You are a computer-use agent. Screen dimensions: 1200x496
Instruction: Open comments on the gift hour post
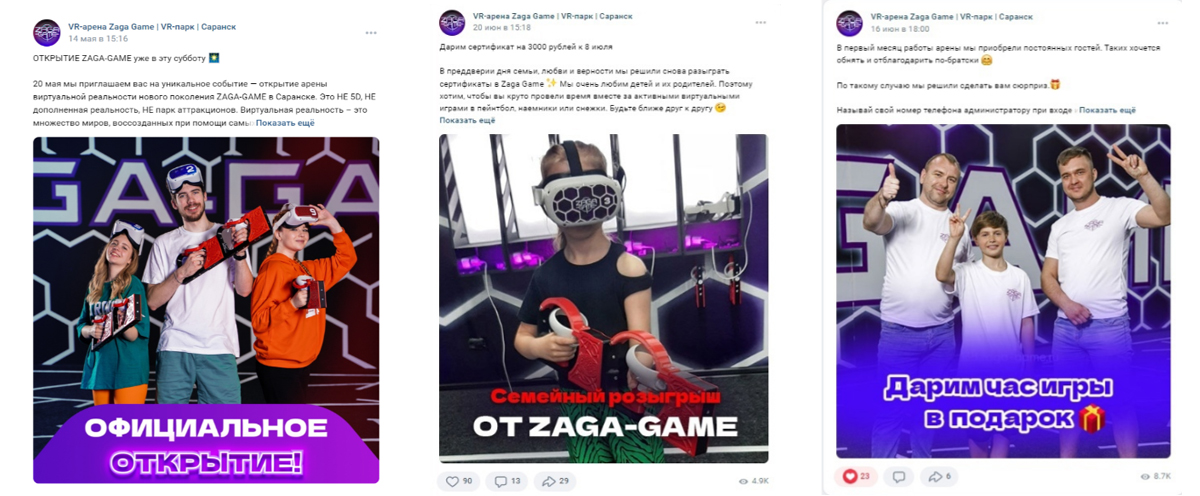[x=899, y=476]
